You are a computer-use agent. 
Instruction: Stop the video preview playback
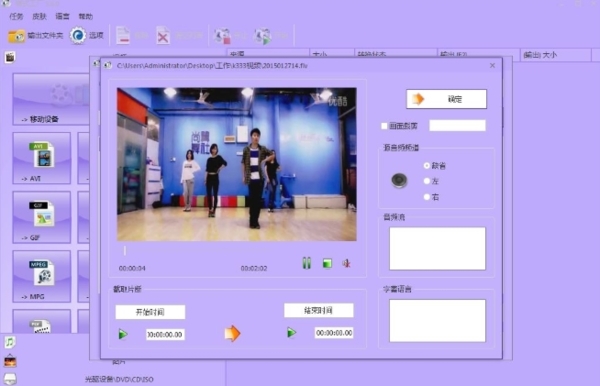point(327,264)
